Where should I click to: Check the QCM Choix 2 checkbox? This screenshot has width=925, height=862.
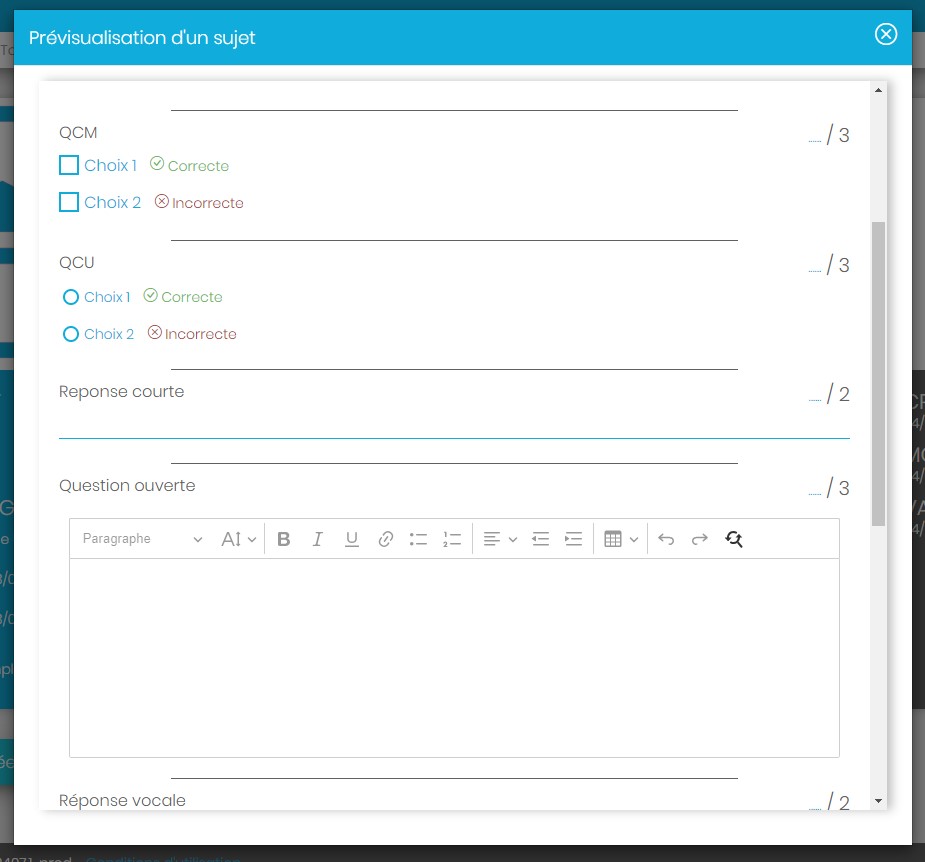[x=69, y=202]
